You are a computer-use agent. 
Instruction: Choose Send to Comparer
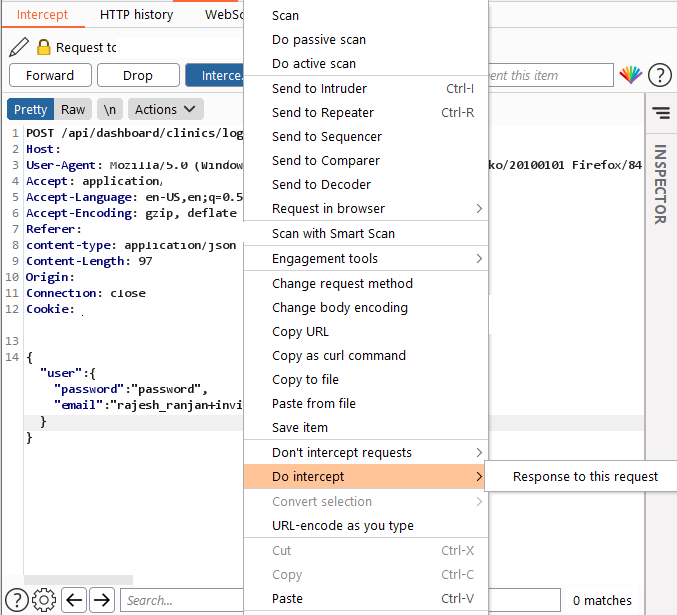[x=366, y=161]
